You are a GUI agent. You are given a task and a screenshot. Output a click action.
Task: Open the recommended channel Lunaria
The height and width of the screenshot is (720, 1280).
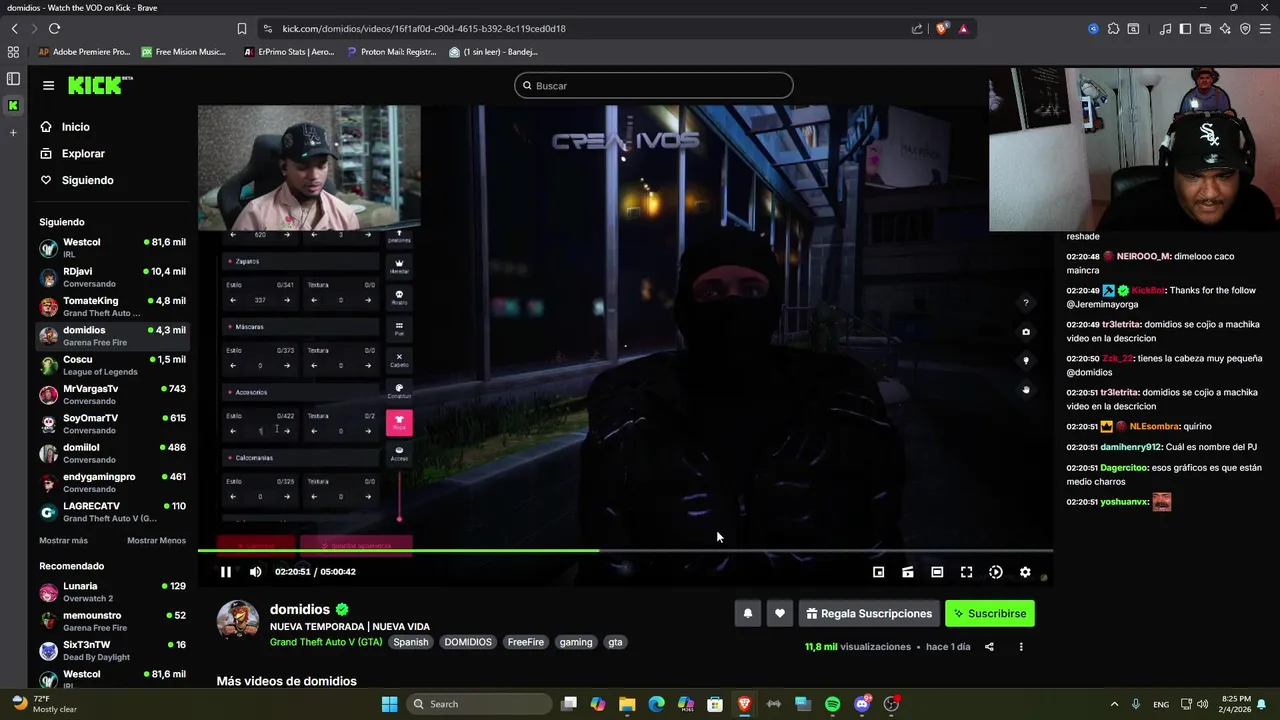coord(112,592)
